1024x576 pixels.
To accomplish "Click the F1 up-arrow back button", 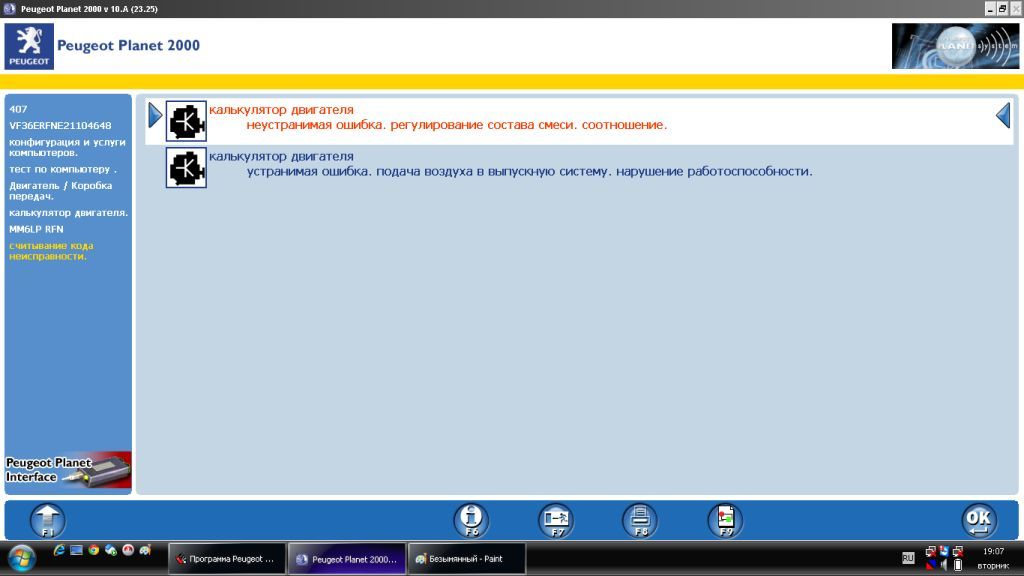I will pos(48,520).
